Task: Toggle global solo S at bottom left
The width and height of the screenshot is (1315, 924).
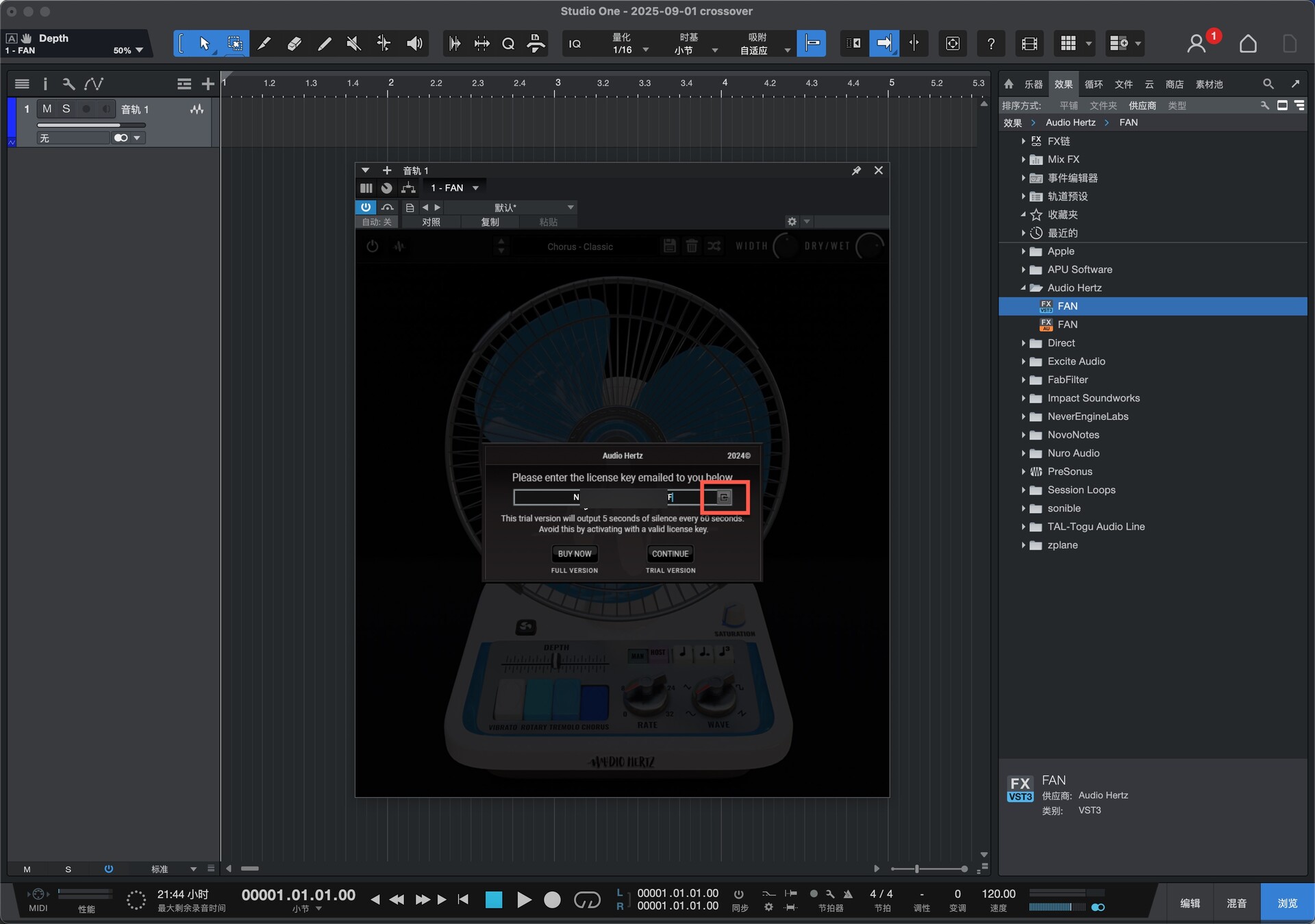Action: coord(68,869)
